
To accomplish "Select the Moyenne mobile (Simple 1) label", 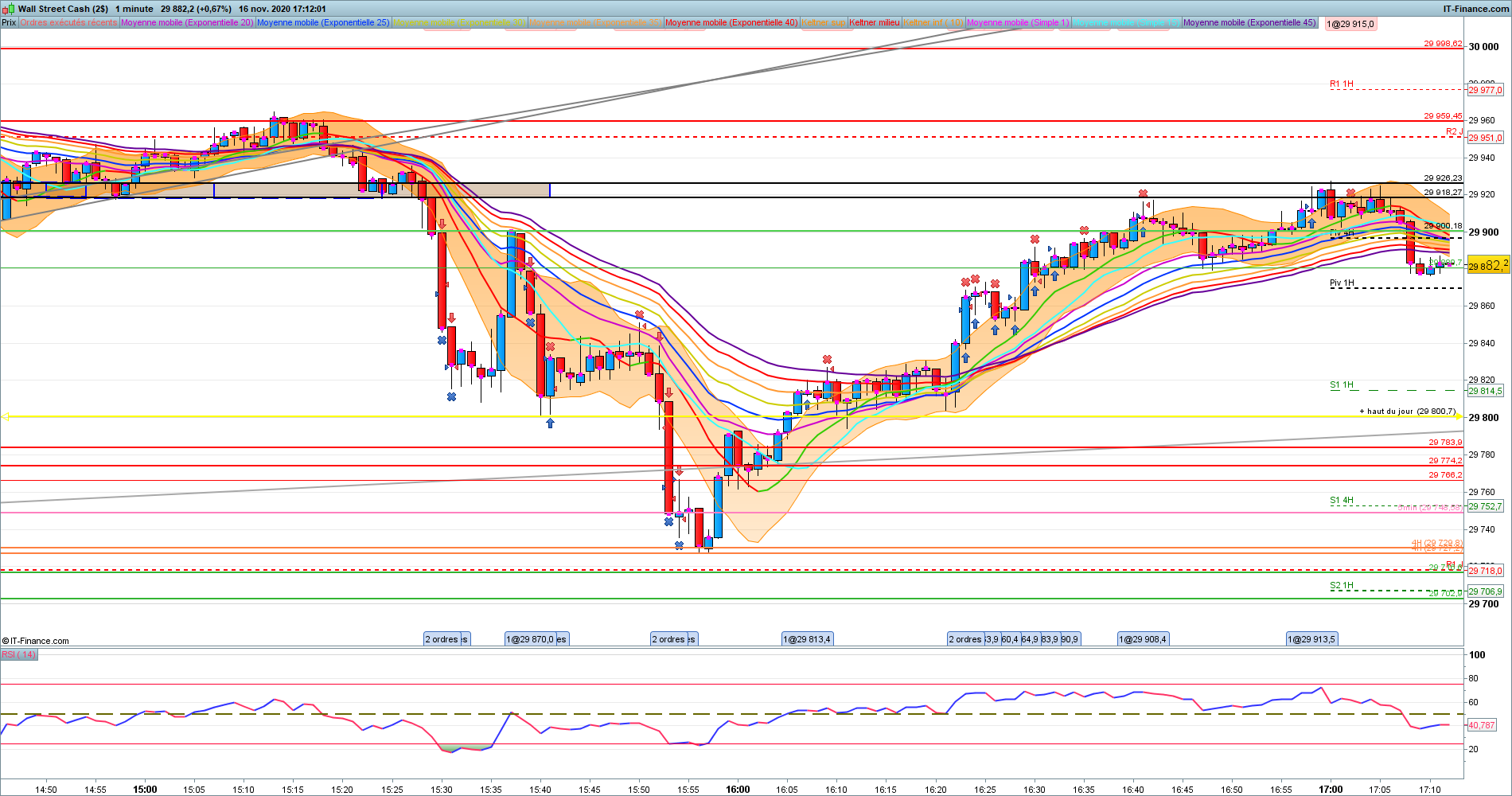I will pyautogui.click(x=1018, y=22).
